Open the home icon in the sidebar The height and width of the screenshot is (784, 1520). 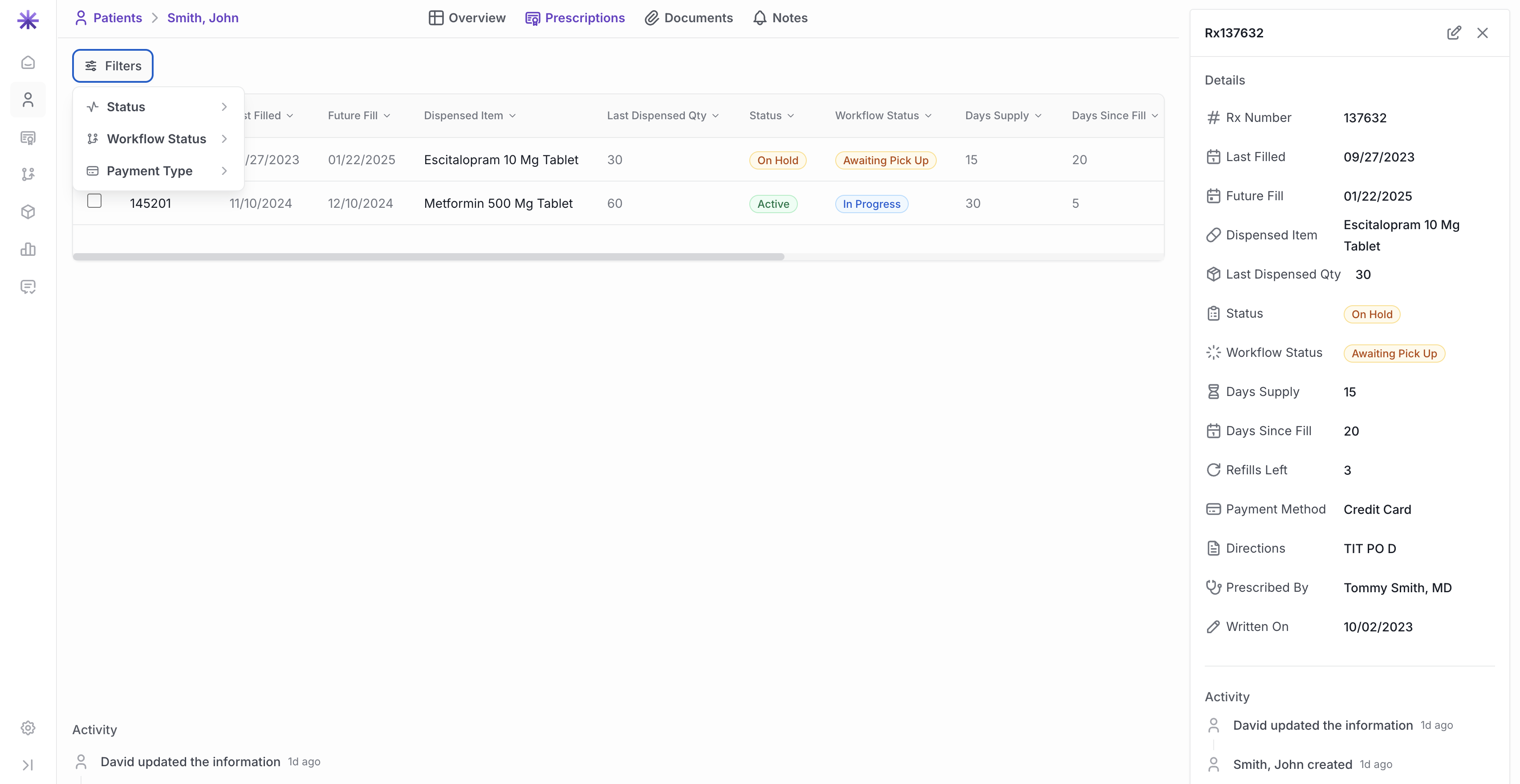tap(28, 63)
